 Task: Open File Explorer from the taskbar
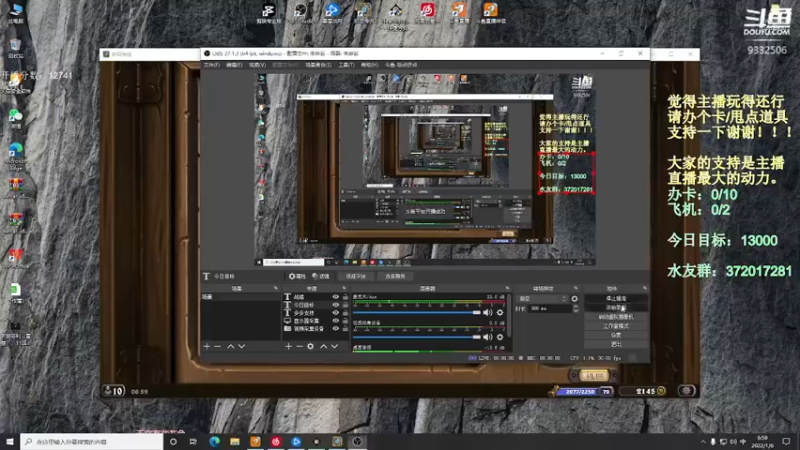coord(235,441)
